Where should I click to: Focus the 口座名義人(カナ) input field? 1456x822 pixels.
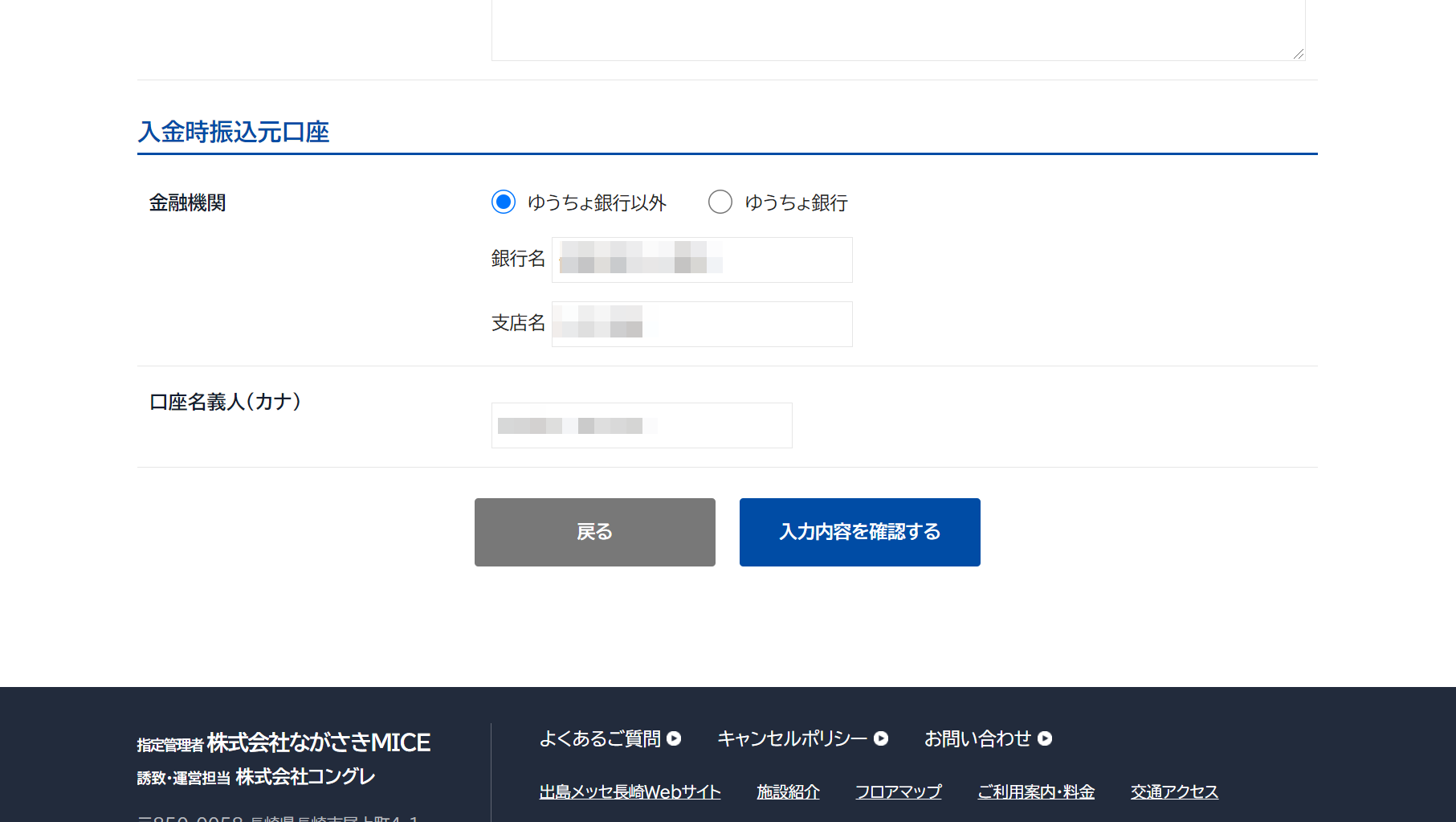pyautogui.click(x=642, y=425)
